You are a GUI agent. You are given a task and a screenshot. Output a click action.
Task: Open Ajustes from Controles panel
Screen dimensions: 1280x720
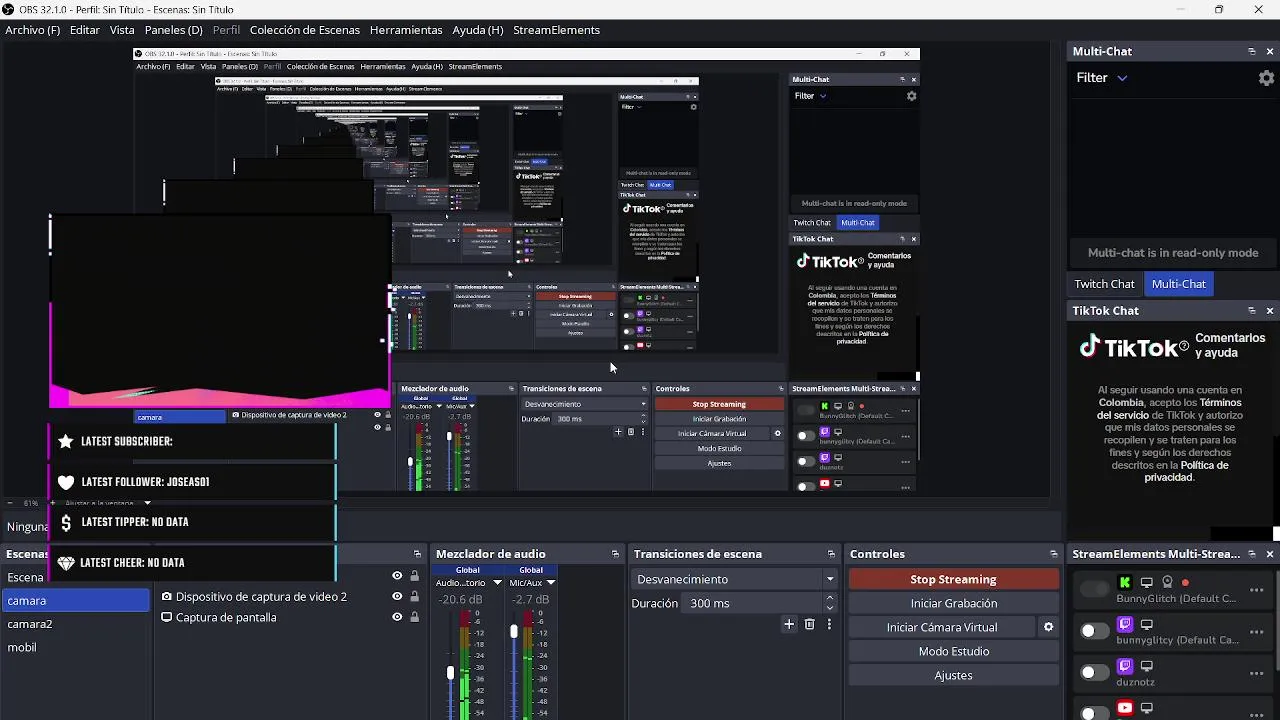point(953,675)
